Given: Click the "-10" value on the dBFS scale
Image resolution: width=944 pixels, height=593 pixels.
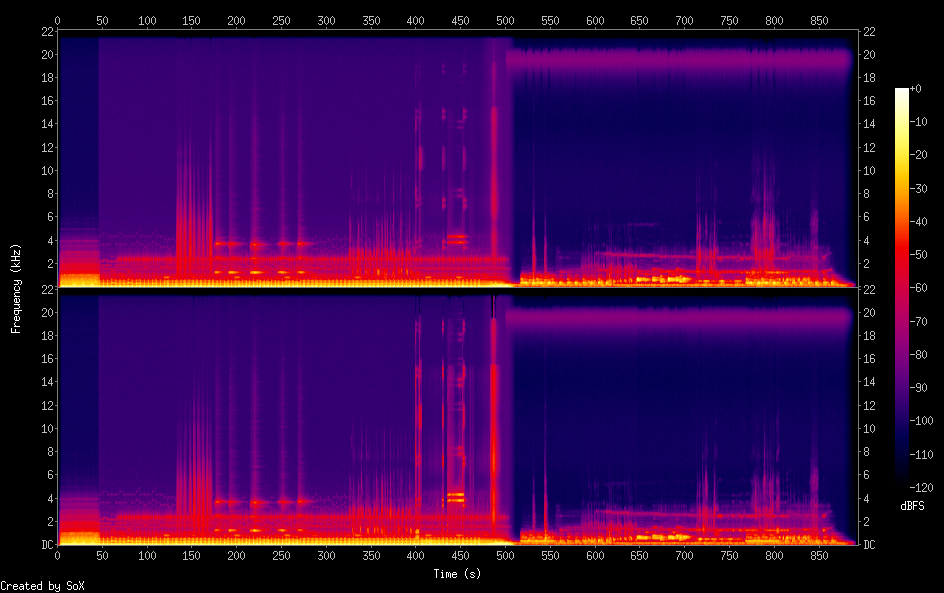Looking at the screenshot, I should 918,122.
